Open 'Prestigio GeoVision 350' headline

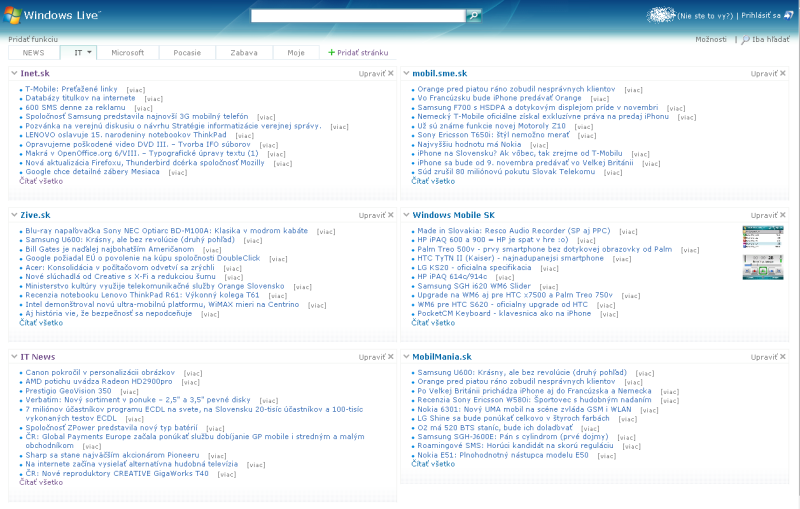[68, 391]
